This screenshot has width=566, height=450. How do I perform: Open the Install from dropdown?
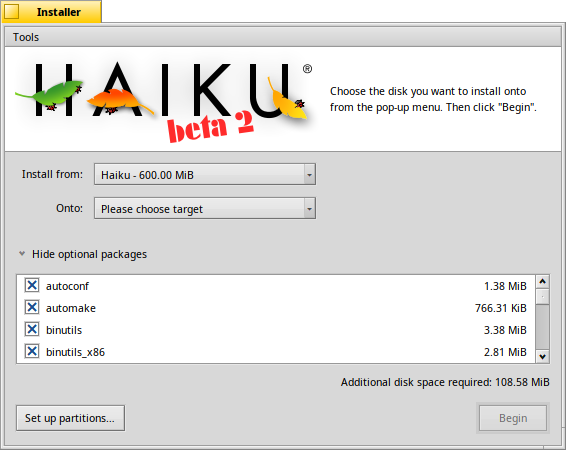205,175
